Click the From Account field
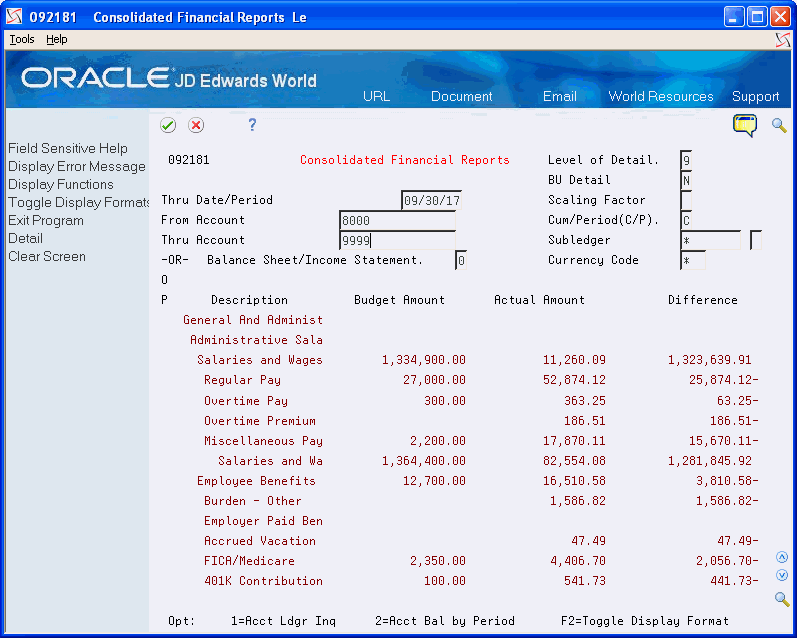This screenshot has width=797, height=638. click(x=397, y=220)
